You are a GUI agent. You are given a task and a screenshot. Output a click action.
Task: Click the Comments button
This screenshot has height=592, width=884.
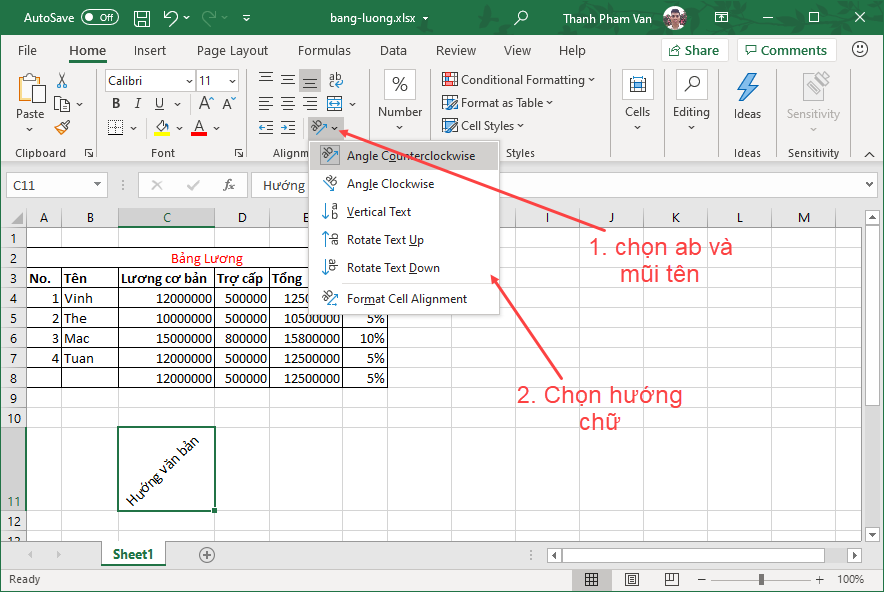point(786,50)
